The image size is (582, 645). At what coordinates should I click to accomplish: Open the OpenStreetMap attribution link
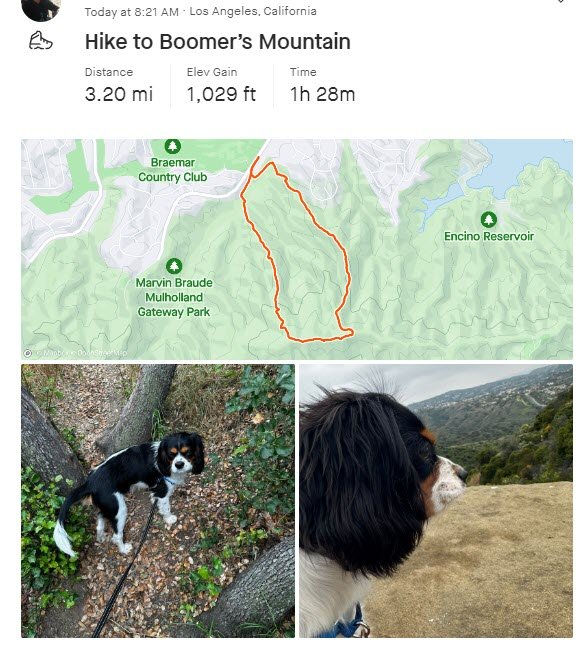(102, 353)
